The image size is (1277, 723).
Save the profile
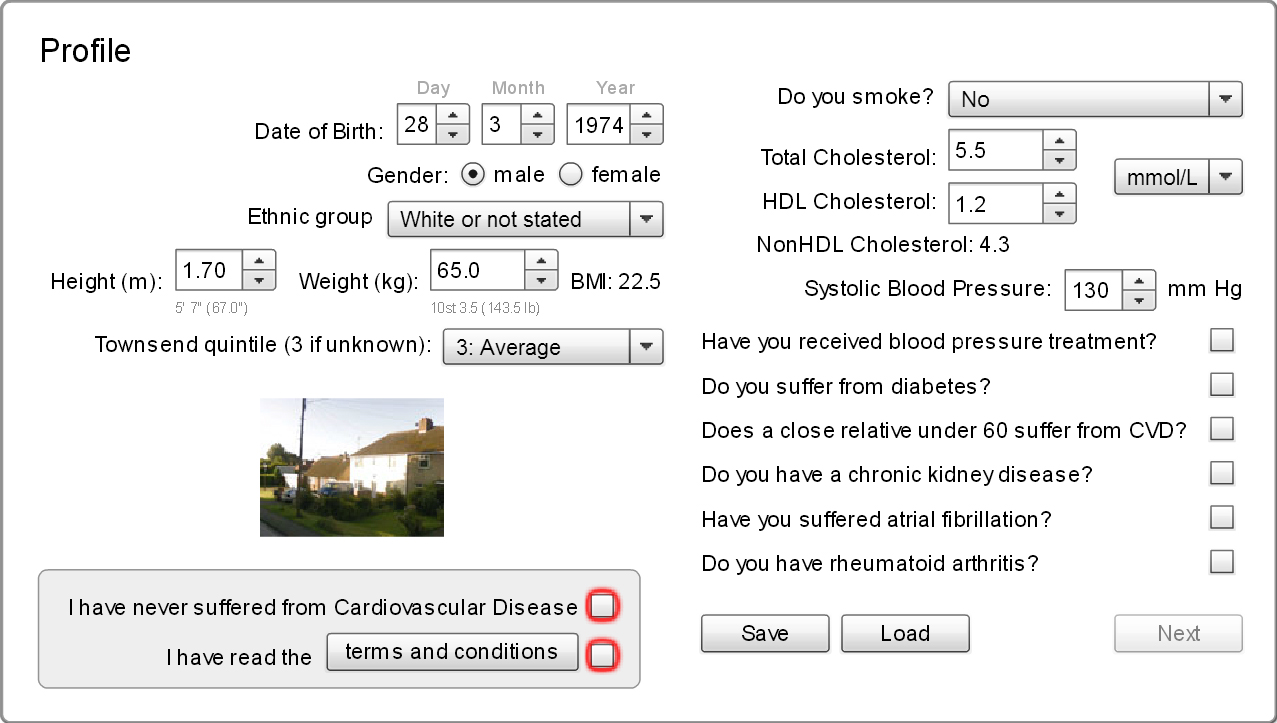(765, 633)
